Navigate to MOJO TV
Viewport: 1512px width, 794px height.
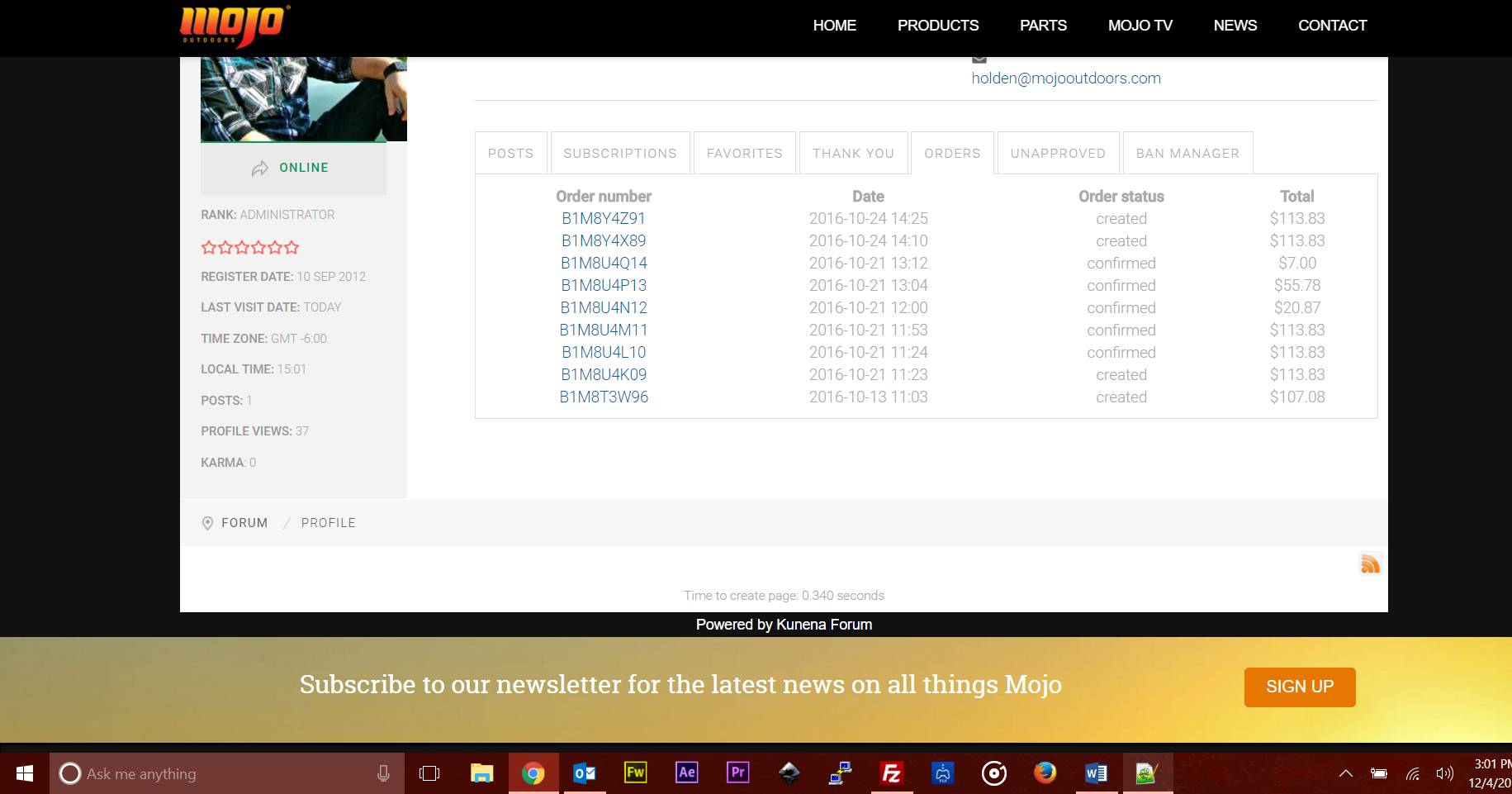(1140, 26)
